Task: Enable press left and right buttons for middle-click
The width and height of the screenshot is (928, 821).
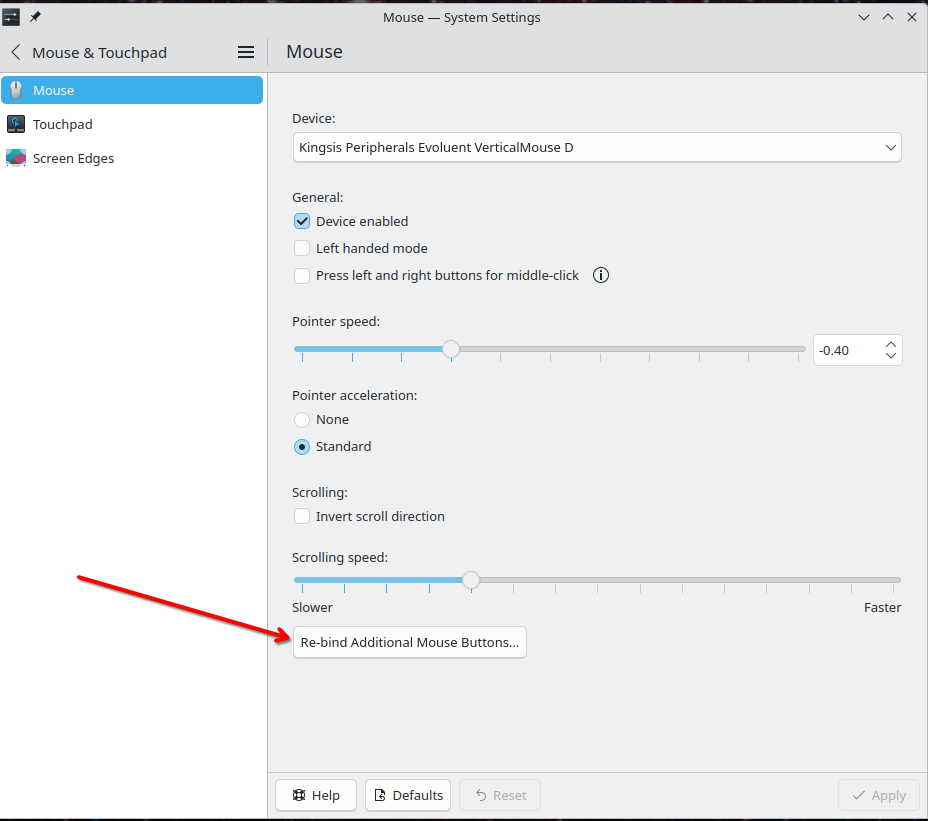Action: (302, 275)
